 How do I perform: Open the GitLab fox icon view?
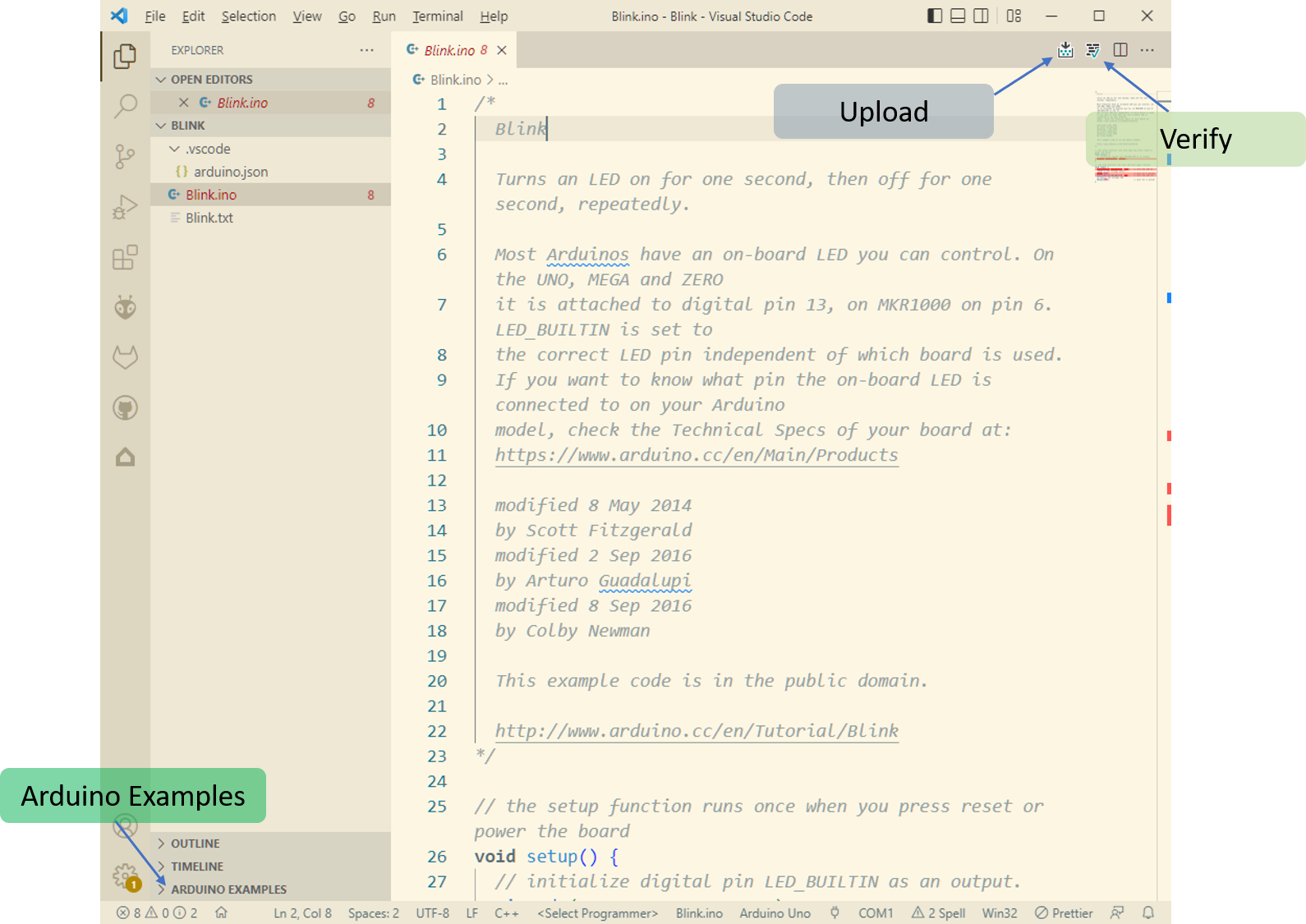(x=125, y=357)
